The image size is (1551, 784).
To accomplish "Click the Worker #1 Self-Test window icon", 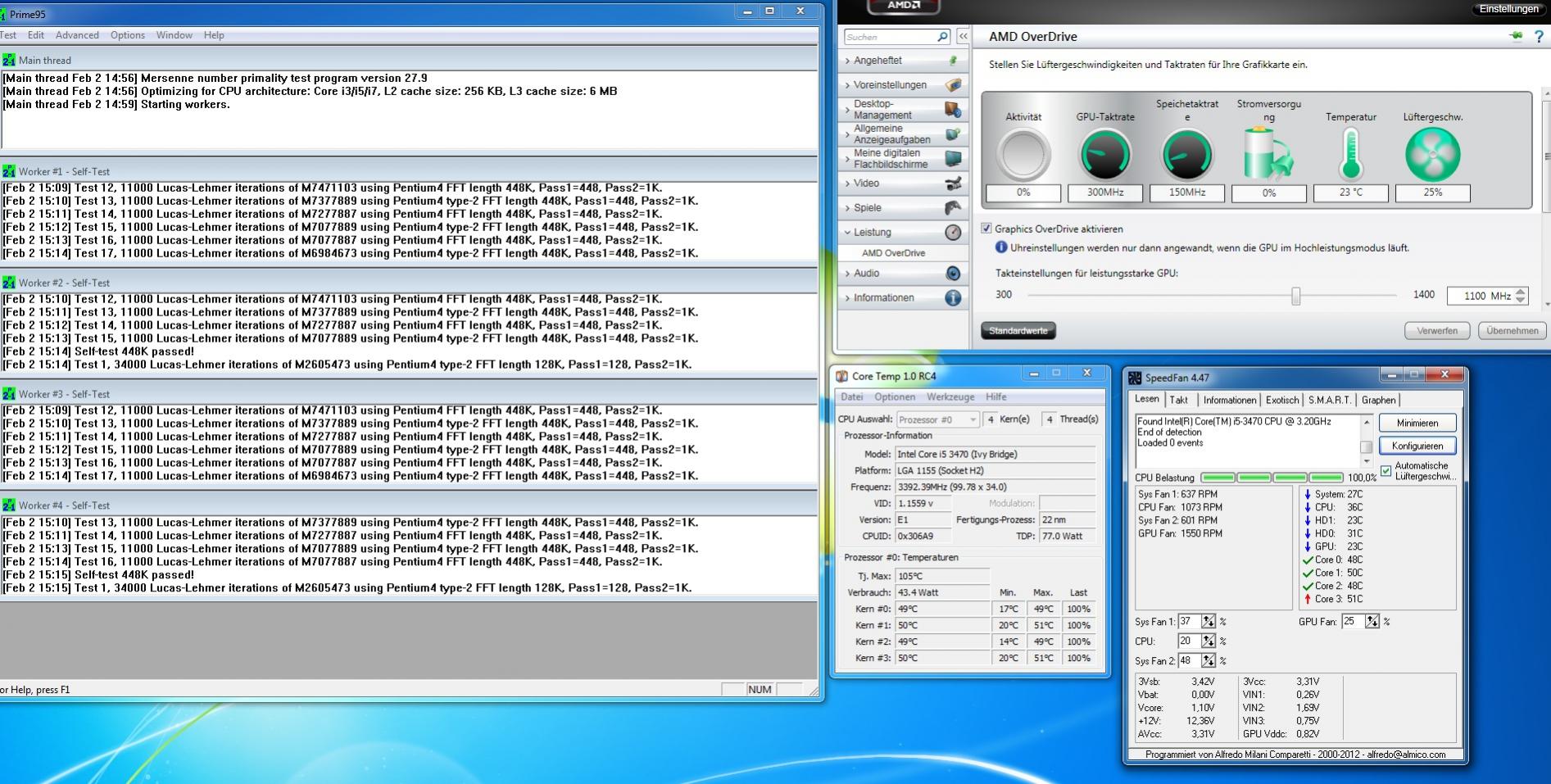I will (x=9, y=171).
